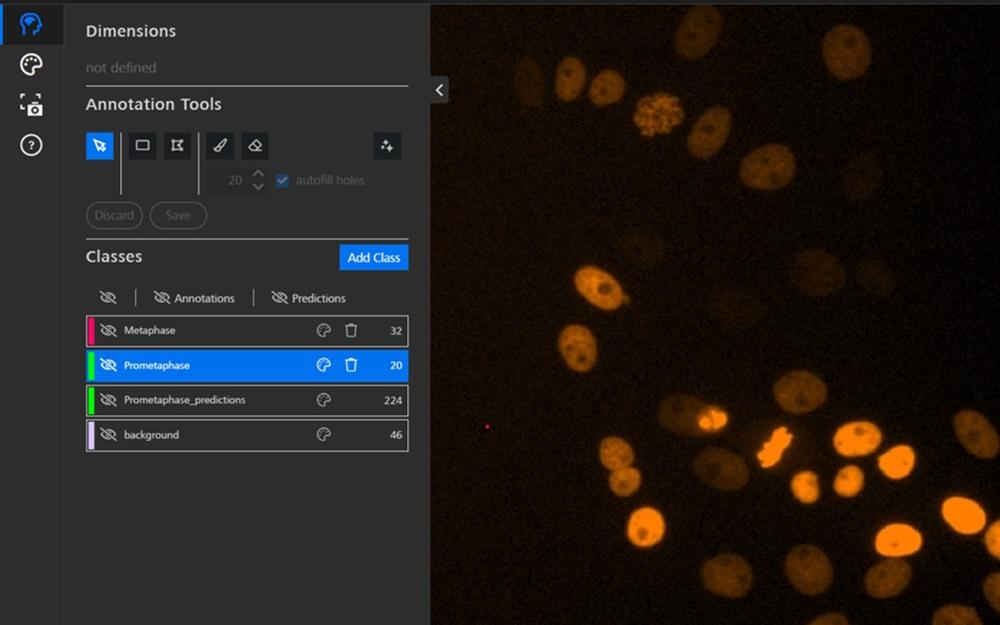Open the color palette sidebar panel
The width and height of the screenshot is (1000, 625).
point(31,64)
